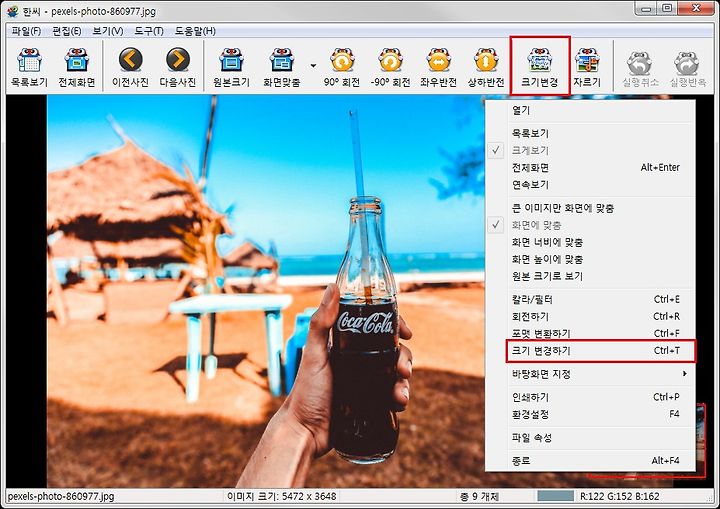
Task: Choose 인쇄하기 Ctrl+P in context menu
Action: coord(590,397)
